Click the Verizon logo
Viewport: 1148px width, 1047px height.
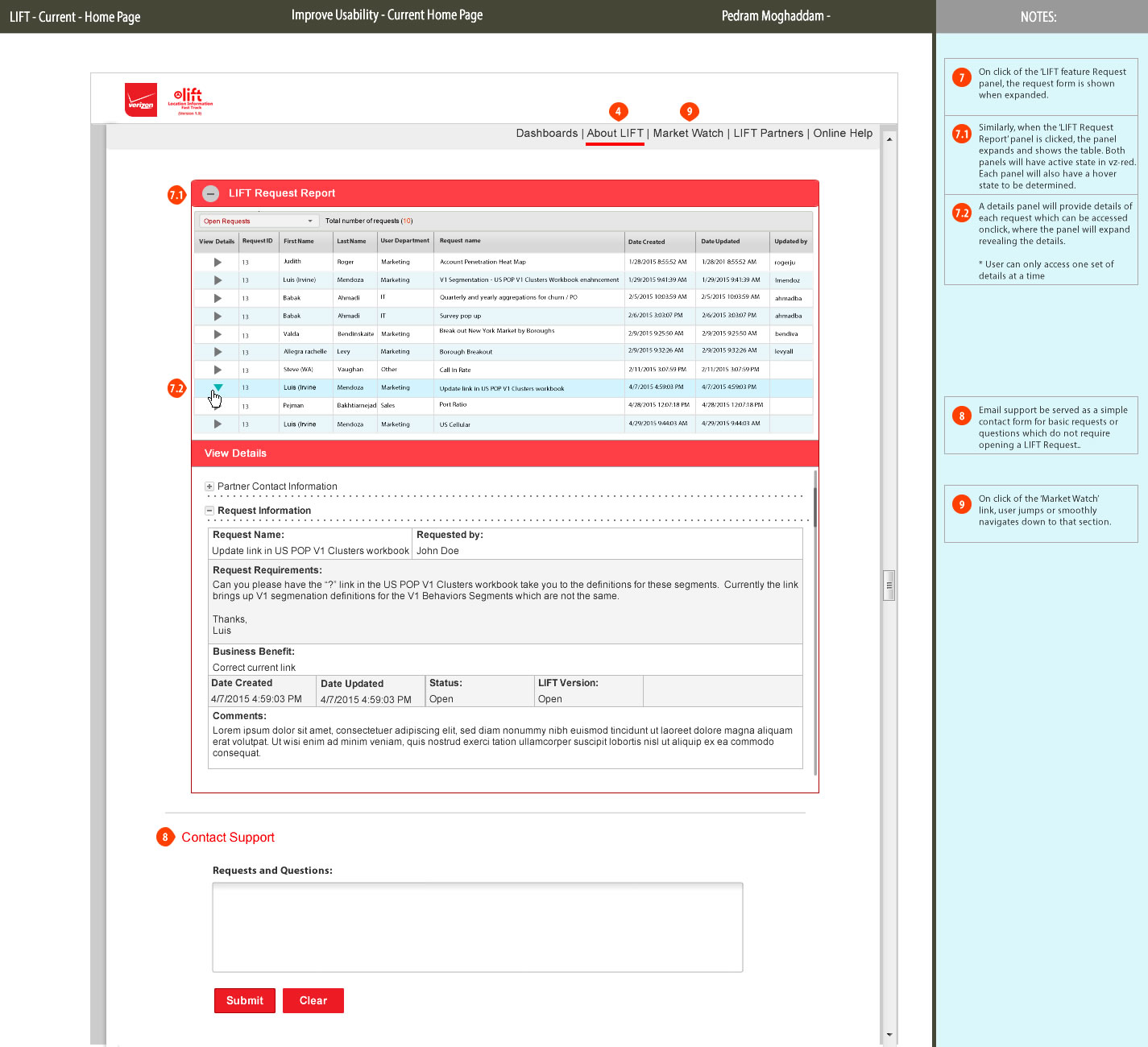pos(141,100)
